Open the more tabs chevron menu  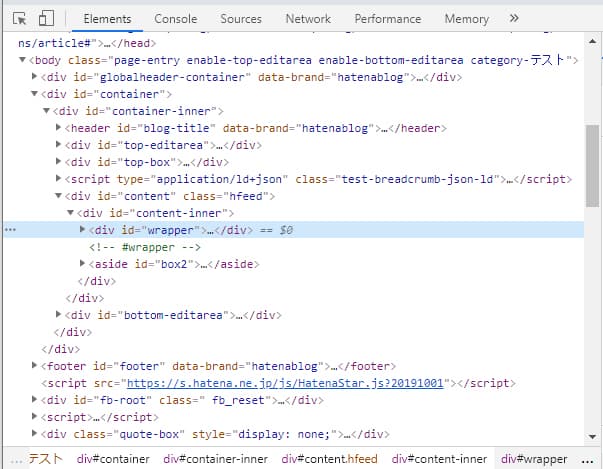[514, 18]
